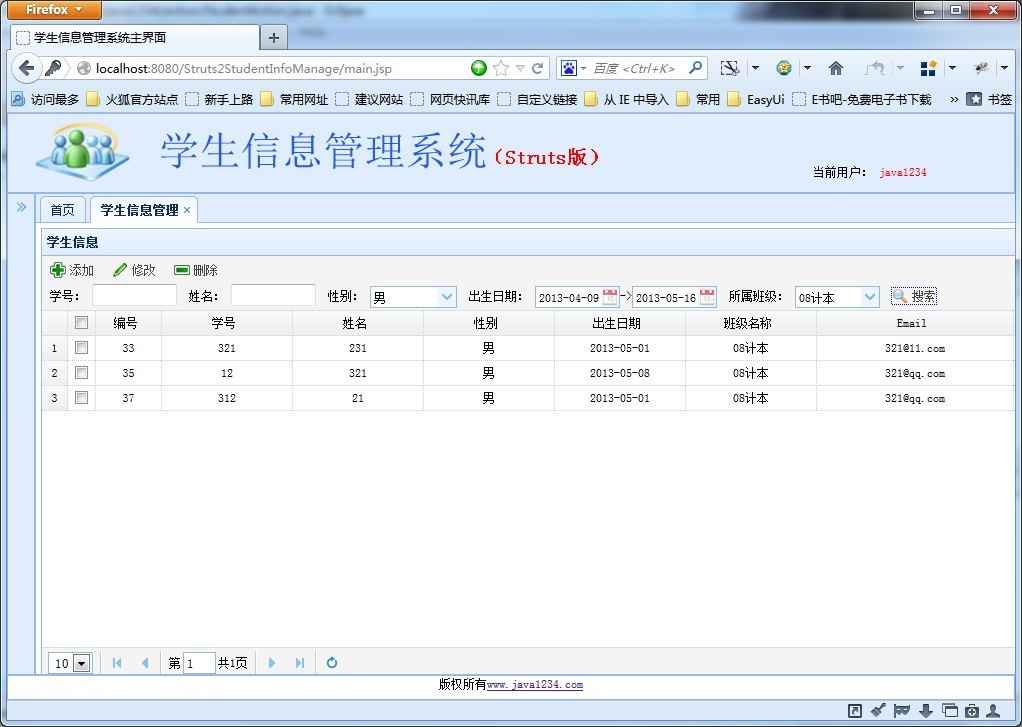This screenshot has height=727, width=1022.
Task: Click the 书签 bookmarks toolbar button
Action: point(990,99)
